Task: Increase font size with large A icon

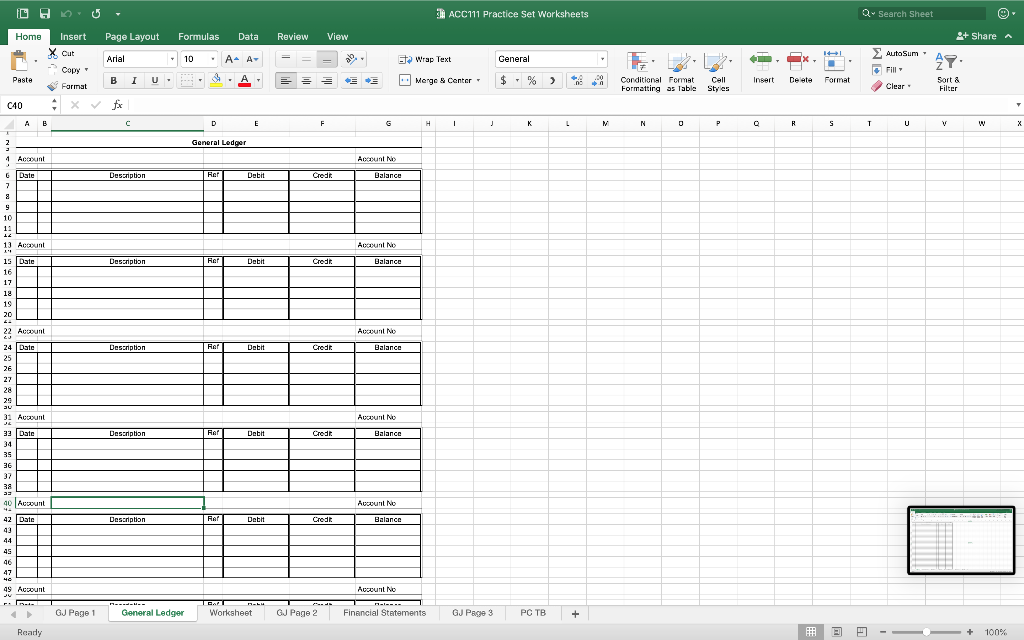Action: 231,59
